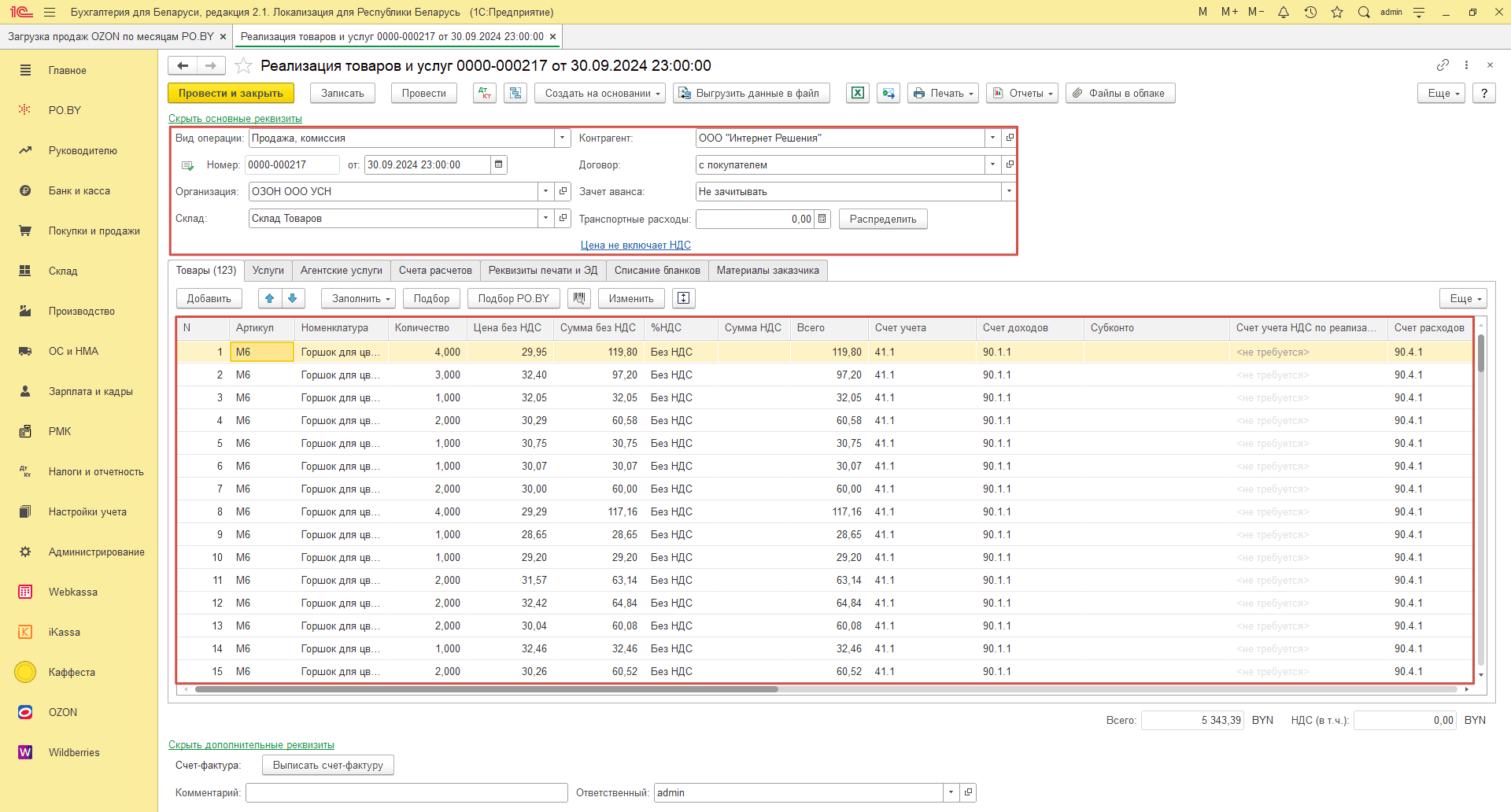
Task: Open Заполнить dropdown menu
Action: point(358,298)
